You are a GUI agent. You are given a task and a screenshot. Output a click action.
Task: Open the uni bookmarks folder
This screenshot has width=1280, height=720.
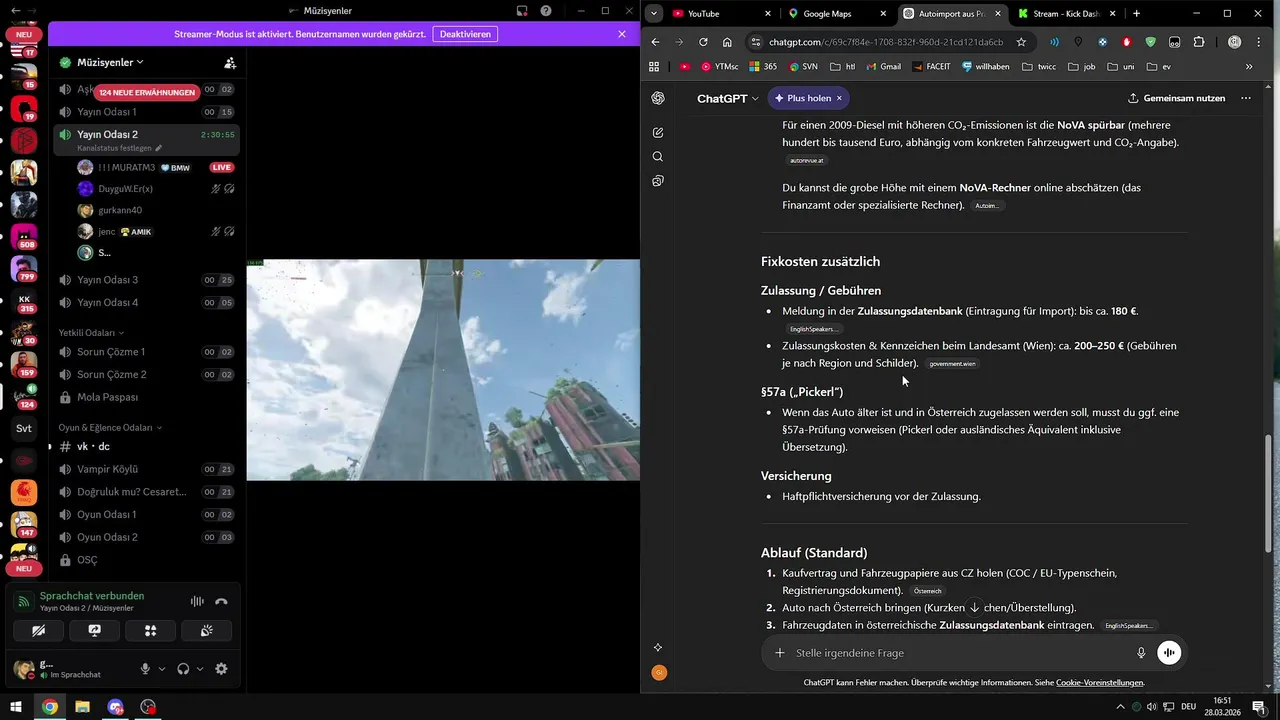1120,67
